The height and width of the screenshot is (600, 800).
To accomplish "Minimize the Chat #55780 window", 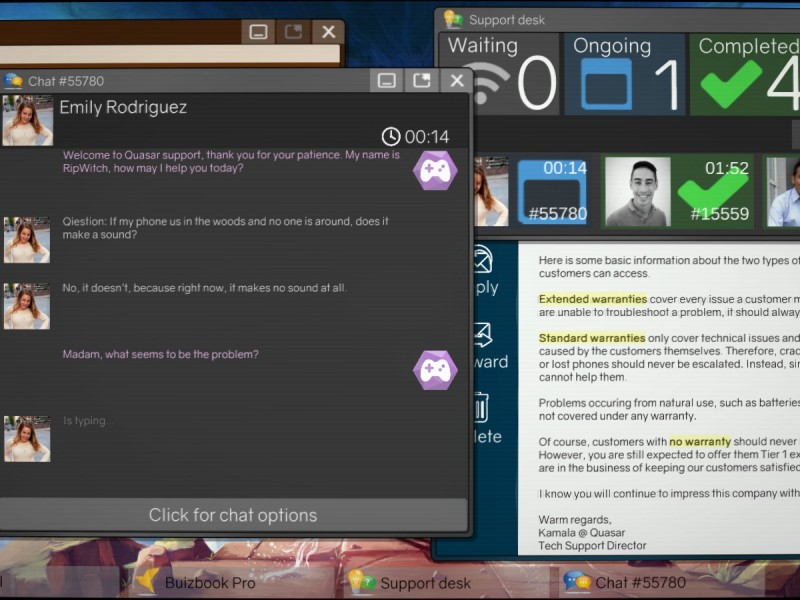I will [387, 81].
